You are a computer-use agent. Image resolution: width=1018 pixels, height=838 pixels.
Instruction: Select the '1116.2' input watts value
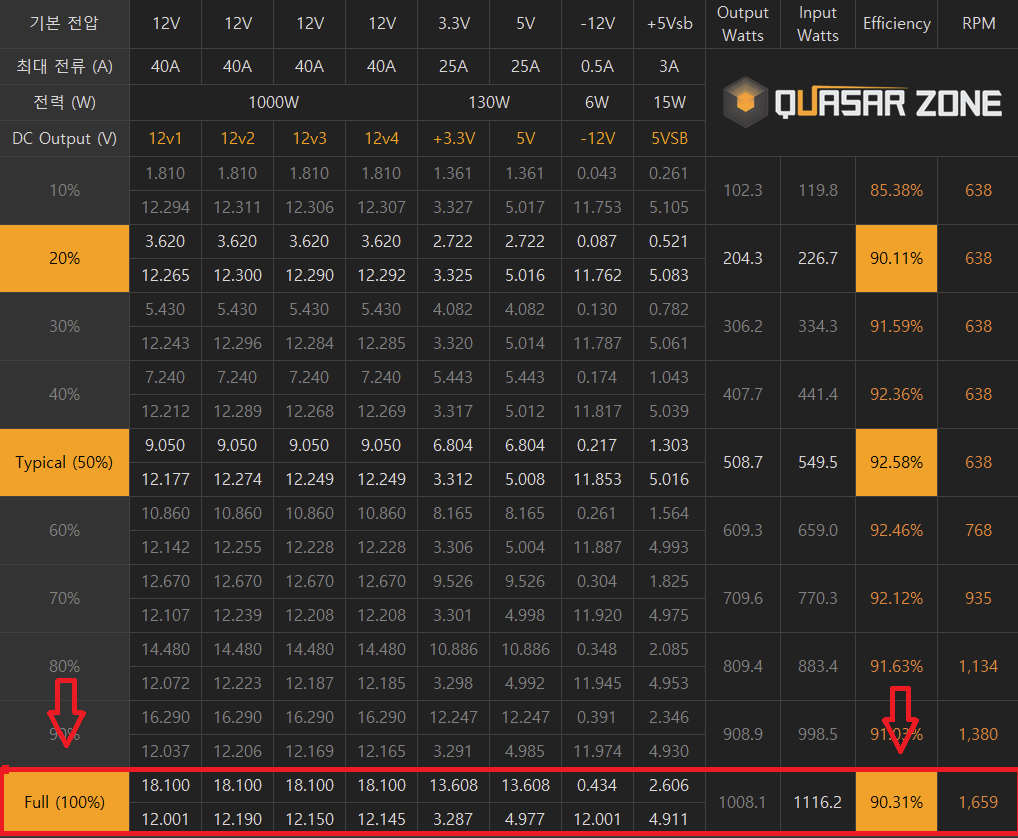tap(818, 802)
